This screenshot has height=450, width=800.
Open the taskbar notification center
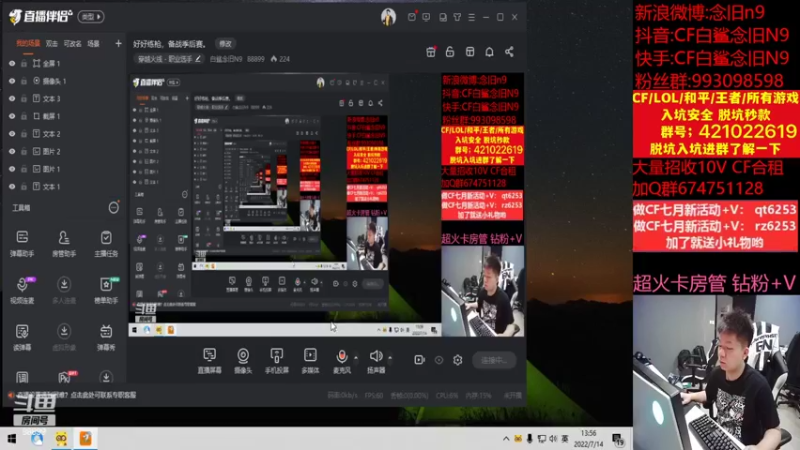coord(618,439)
